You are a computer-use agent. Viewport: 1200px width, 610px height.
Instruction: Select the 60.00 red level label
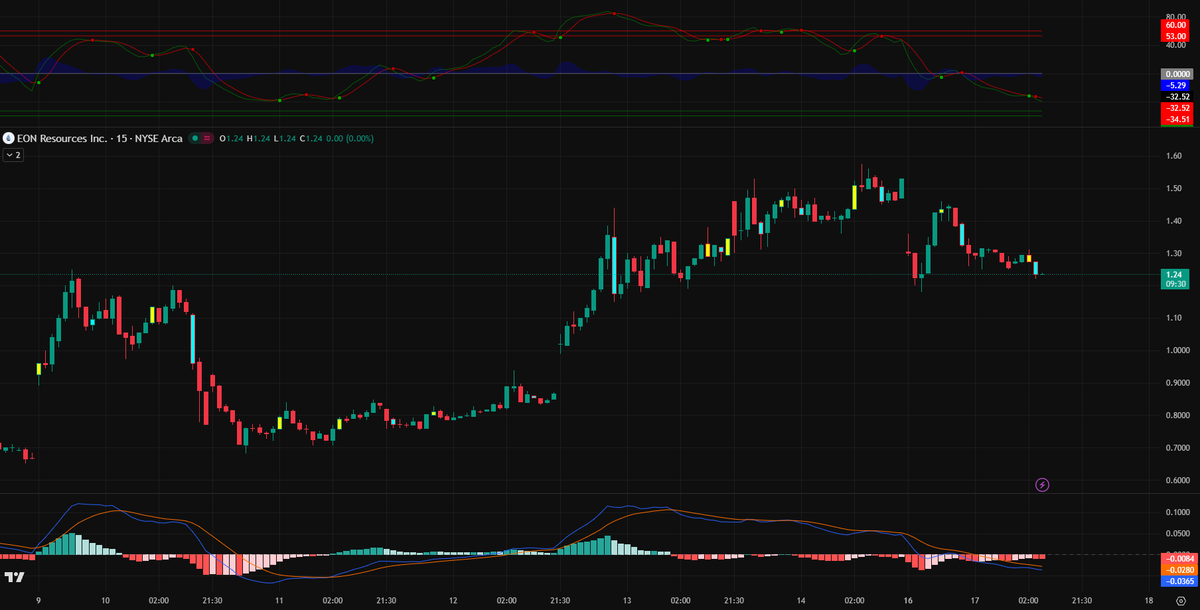(1176, 25)
